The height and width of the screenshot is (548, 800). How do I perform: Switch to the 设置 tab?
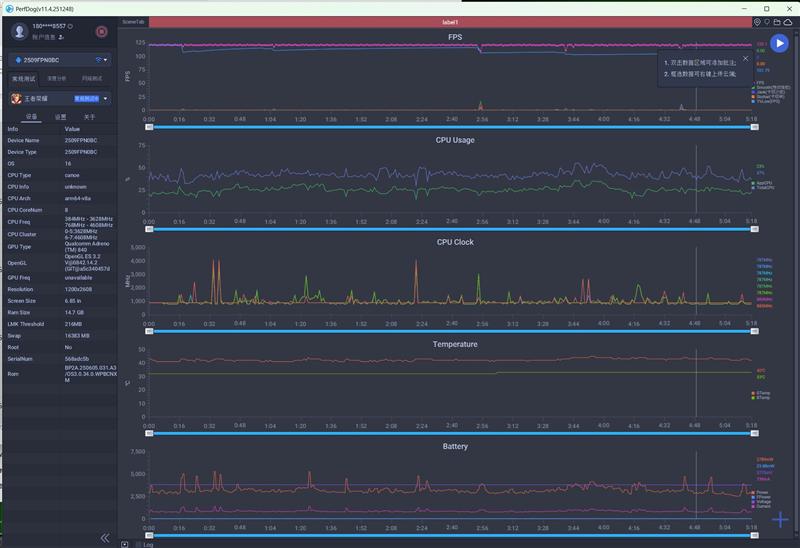60,117
